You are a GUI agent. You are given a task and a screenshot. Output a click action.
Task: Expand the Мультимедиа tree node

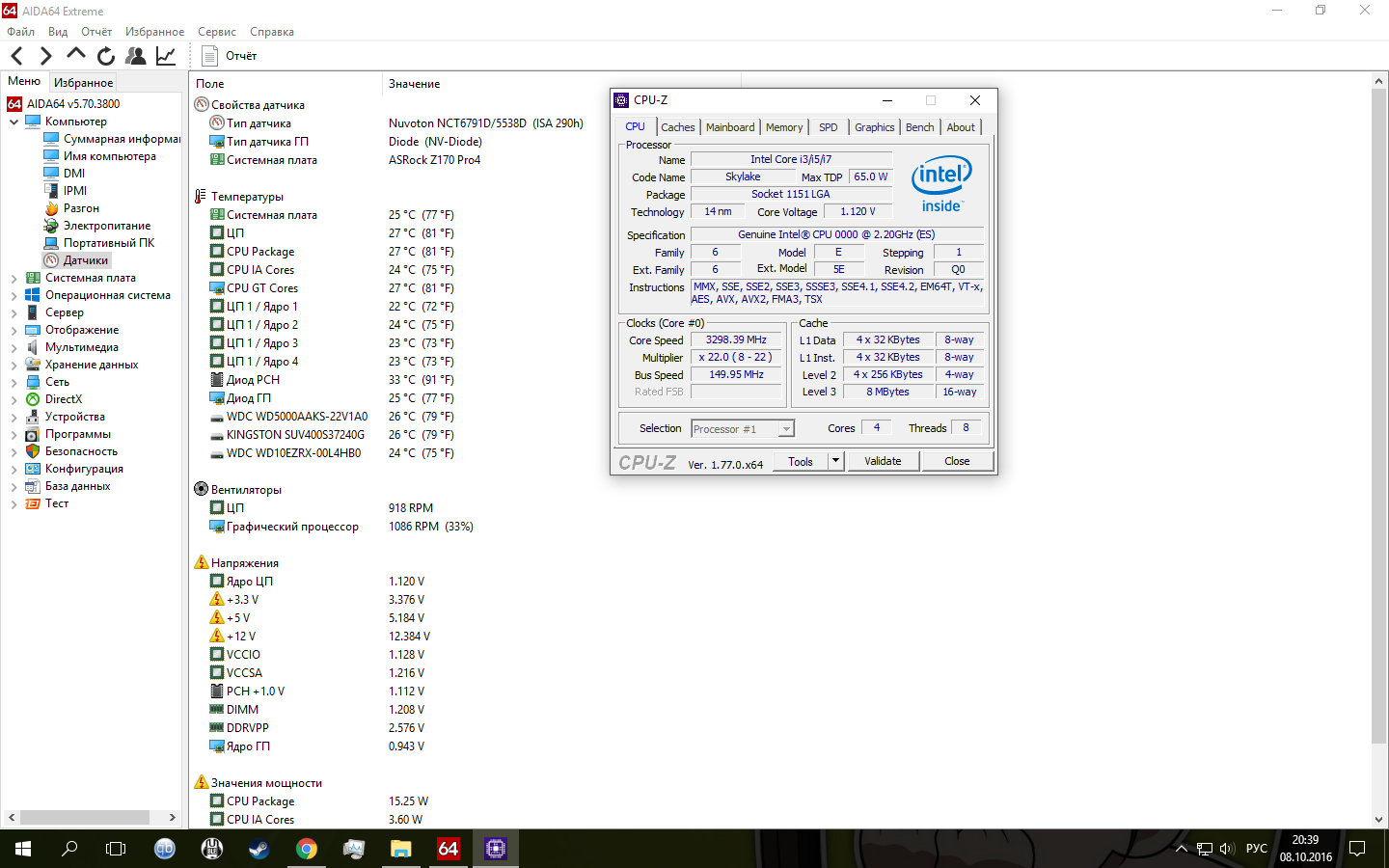click(x=14, y=347)
